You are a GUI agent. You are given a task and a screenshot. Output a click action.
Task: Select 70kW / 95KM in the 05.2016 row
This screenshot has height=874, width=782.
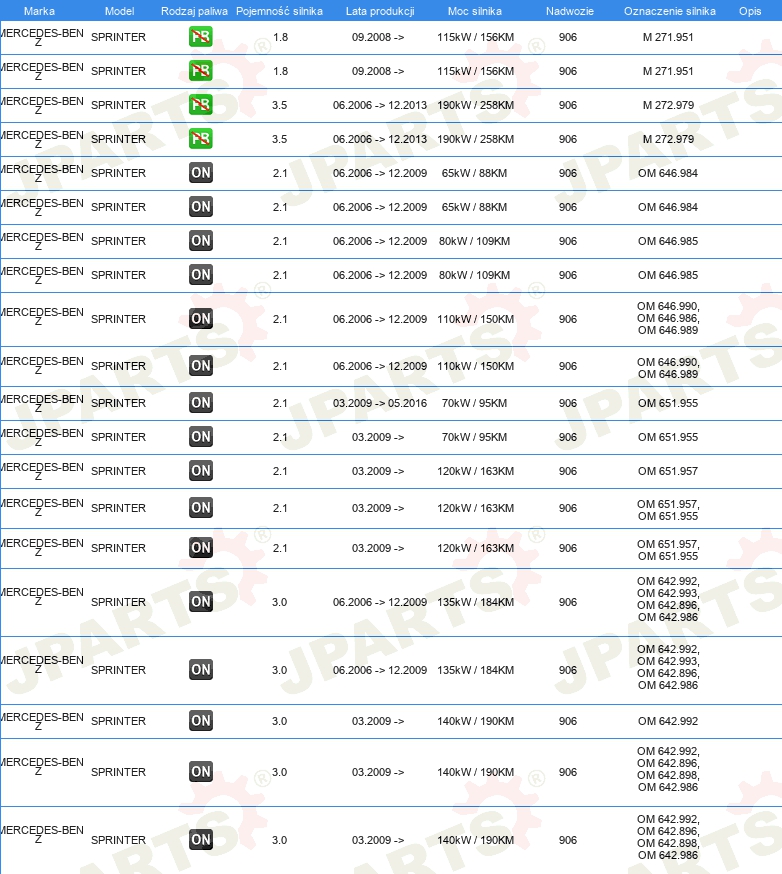pos(474,403)
